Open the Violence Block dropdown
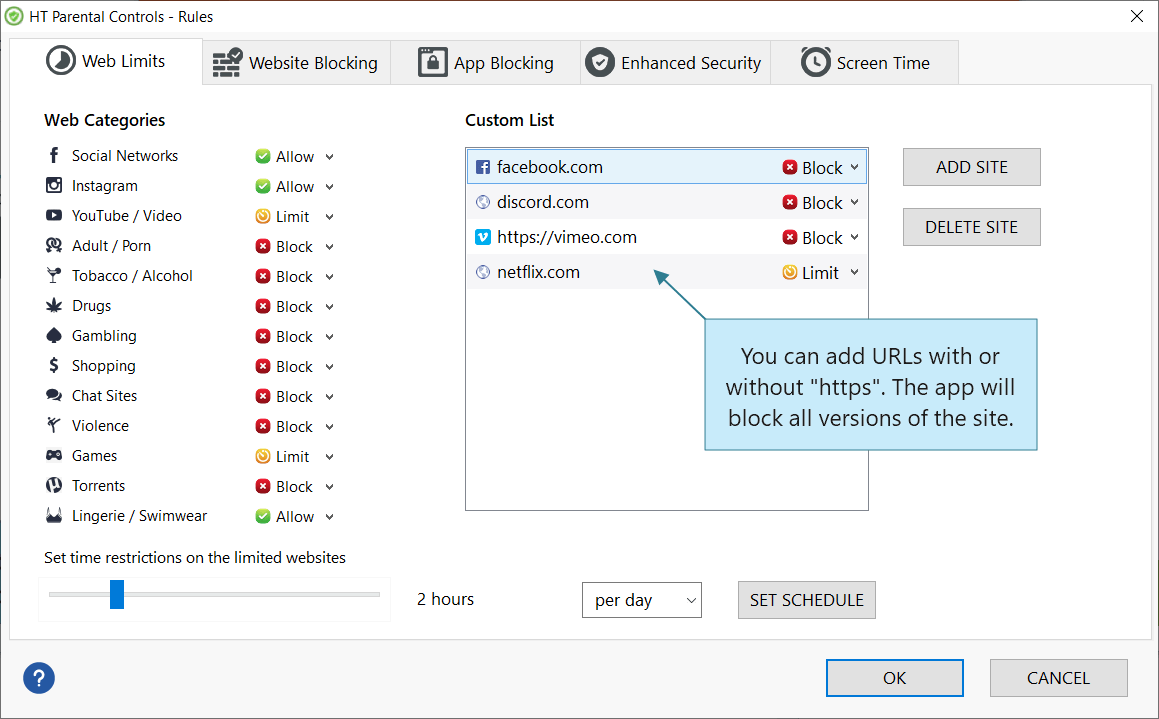 pos(330,426)
